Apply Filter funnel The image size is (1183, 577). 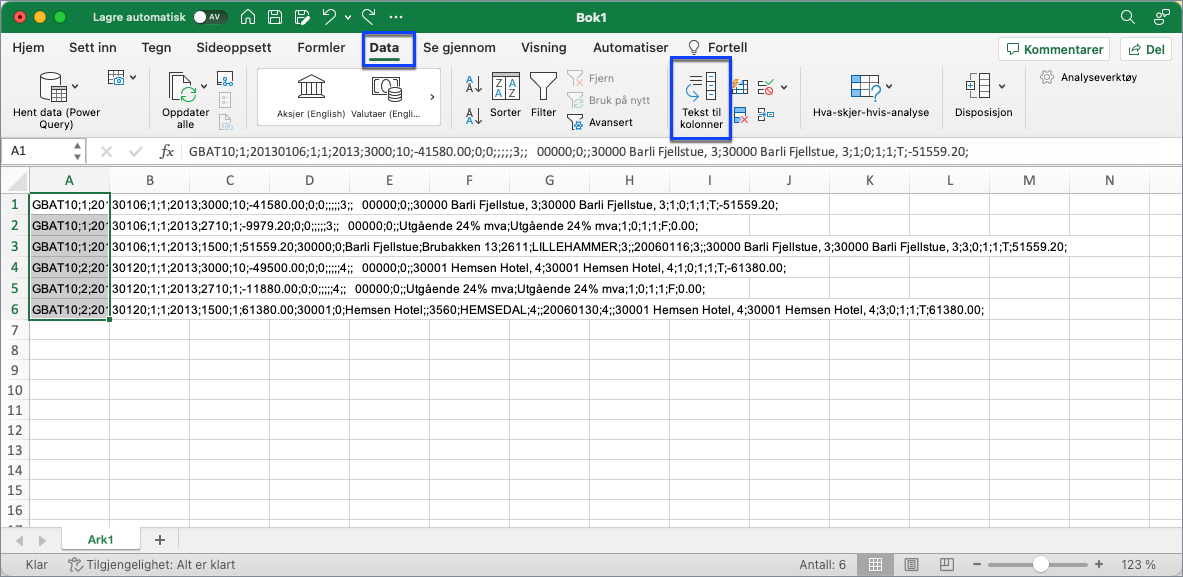543,95
